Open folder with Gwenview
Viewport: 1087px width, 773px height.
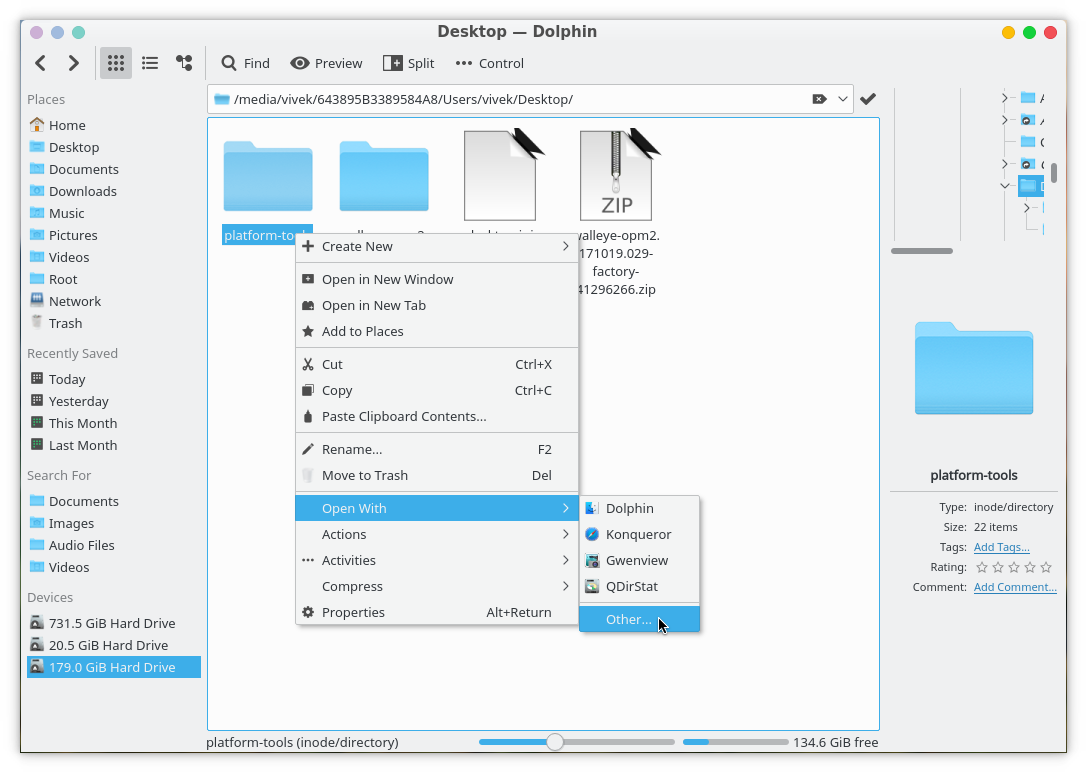pyautogui.click(x=639, y=560)
